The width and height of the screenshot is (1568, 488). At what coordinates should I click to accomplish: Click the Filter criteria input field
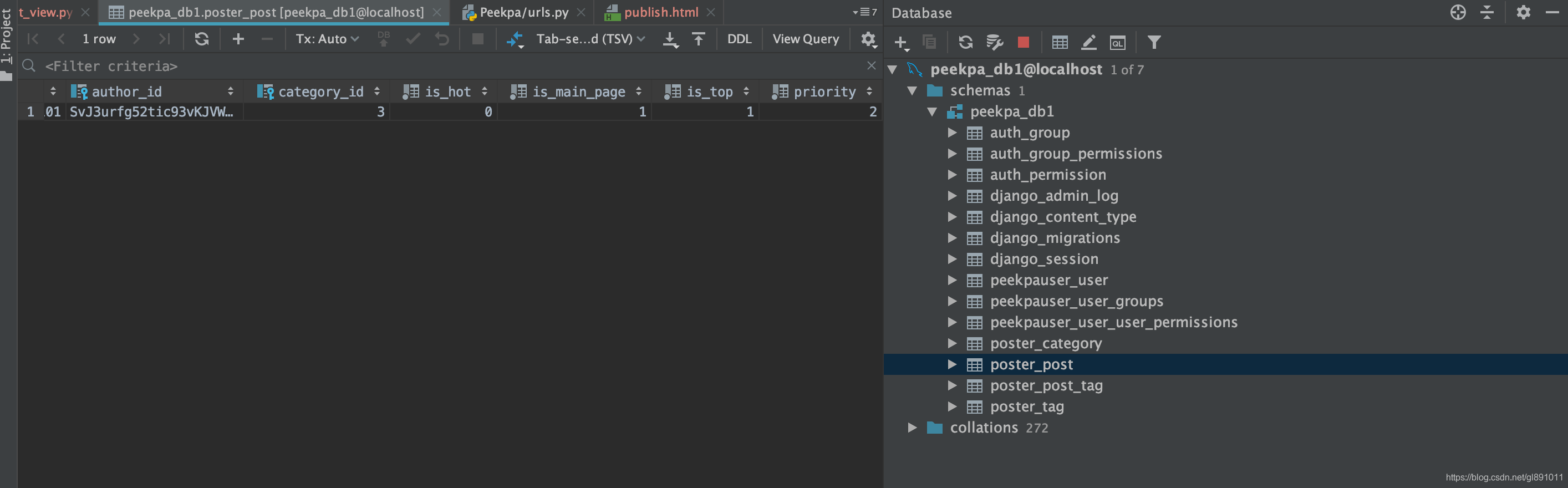426,66
